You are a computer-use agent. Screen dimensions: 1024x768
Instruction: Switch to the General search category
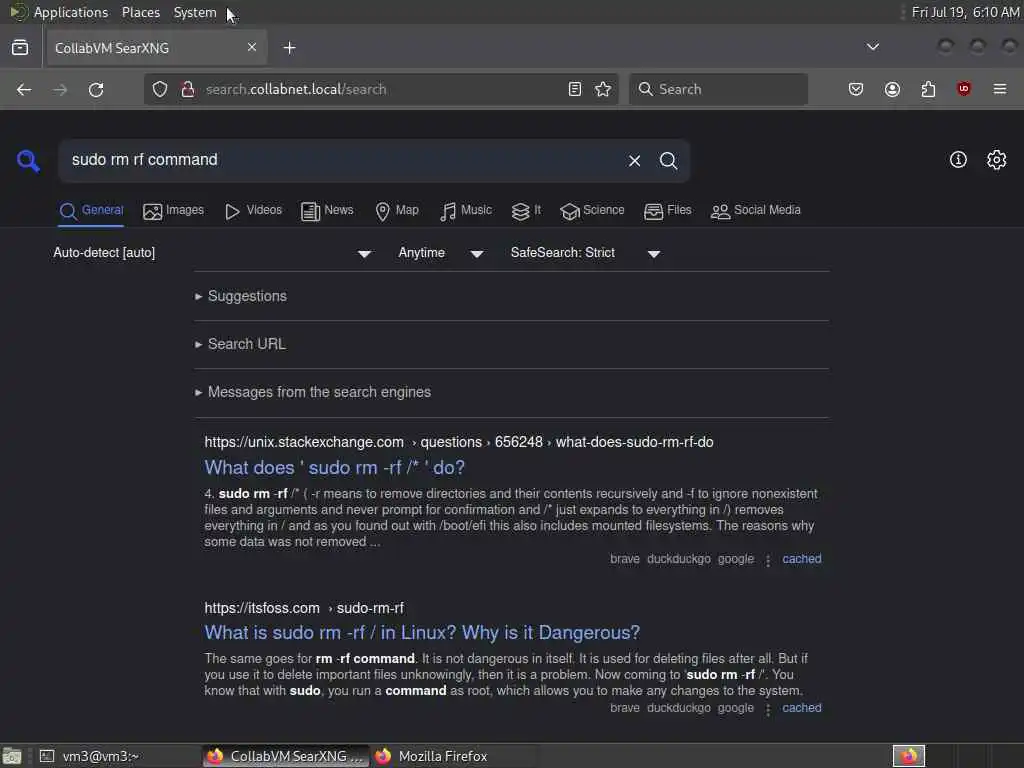coord(91,210)
